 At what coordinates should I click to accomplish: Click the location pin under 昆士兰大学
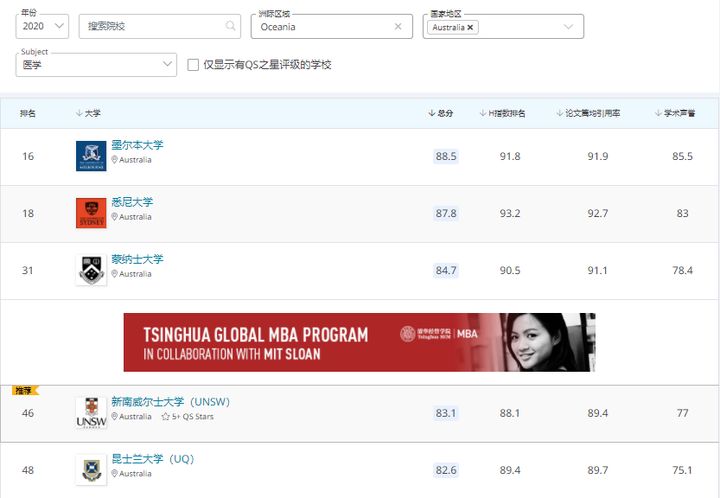tap(114, 473)
